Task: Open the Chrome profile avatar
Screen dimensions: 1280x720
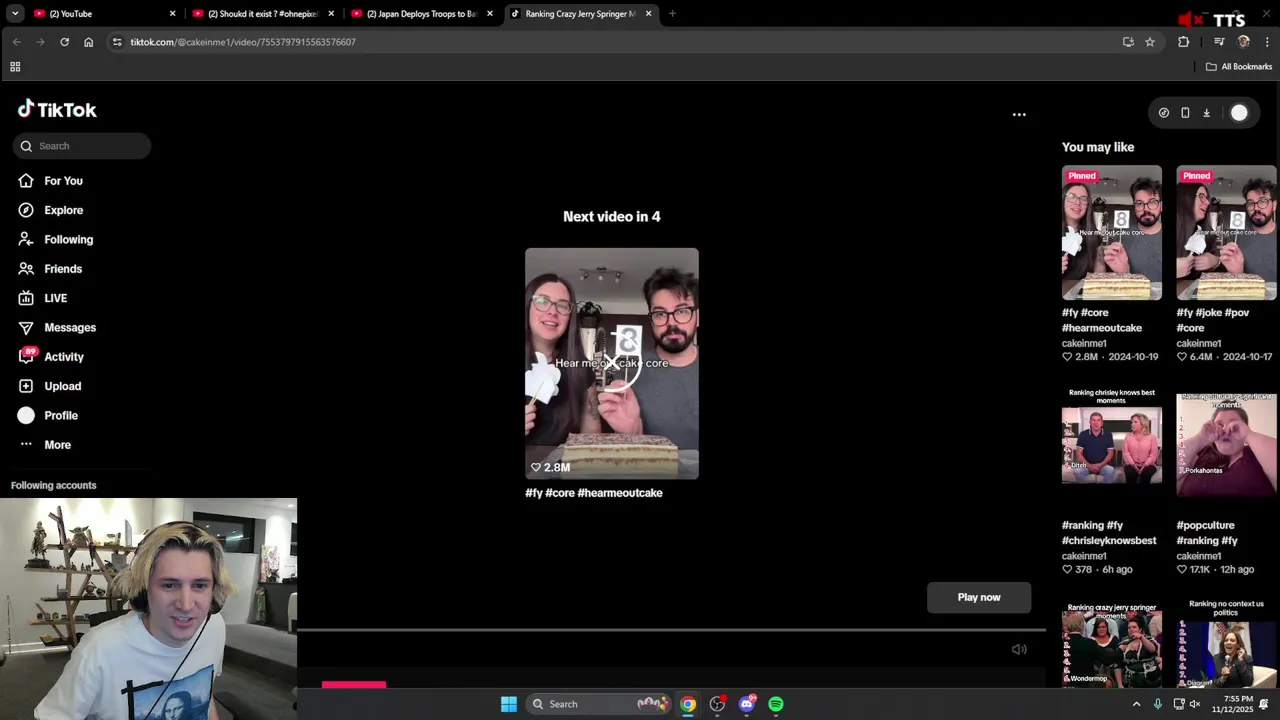Action: (1243, 42)
